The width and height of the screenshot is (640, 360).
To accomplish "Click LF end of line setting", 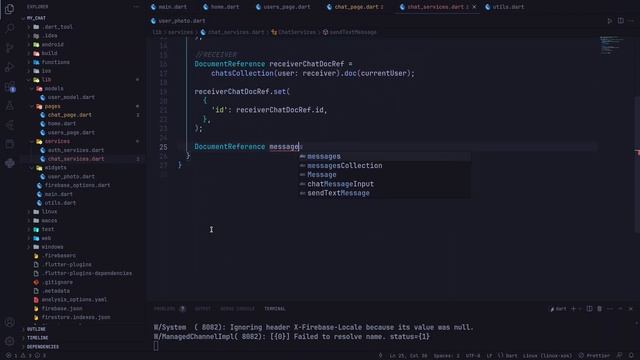I will [x=489, y=356].
